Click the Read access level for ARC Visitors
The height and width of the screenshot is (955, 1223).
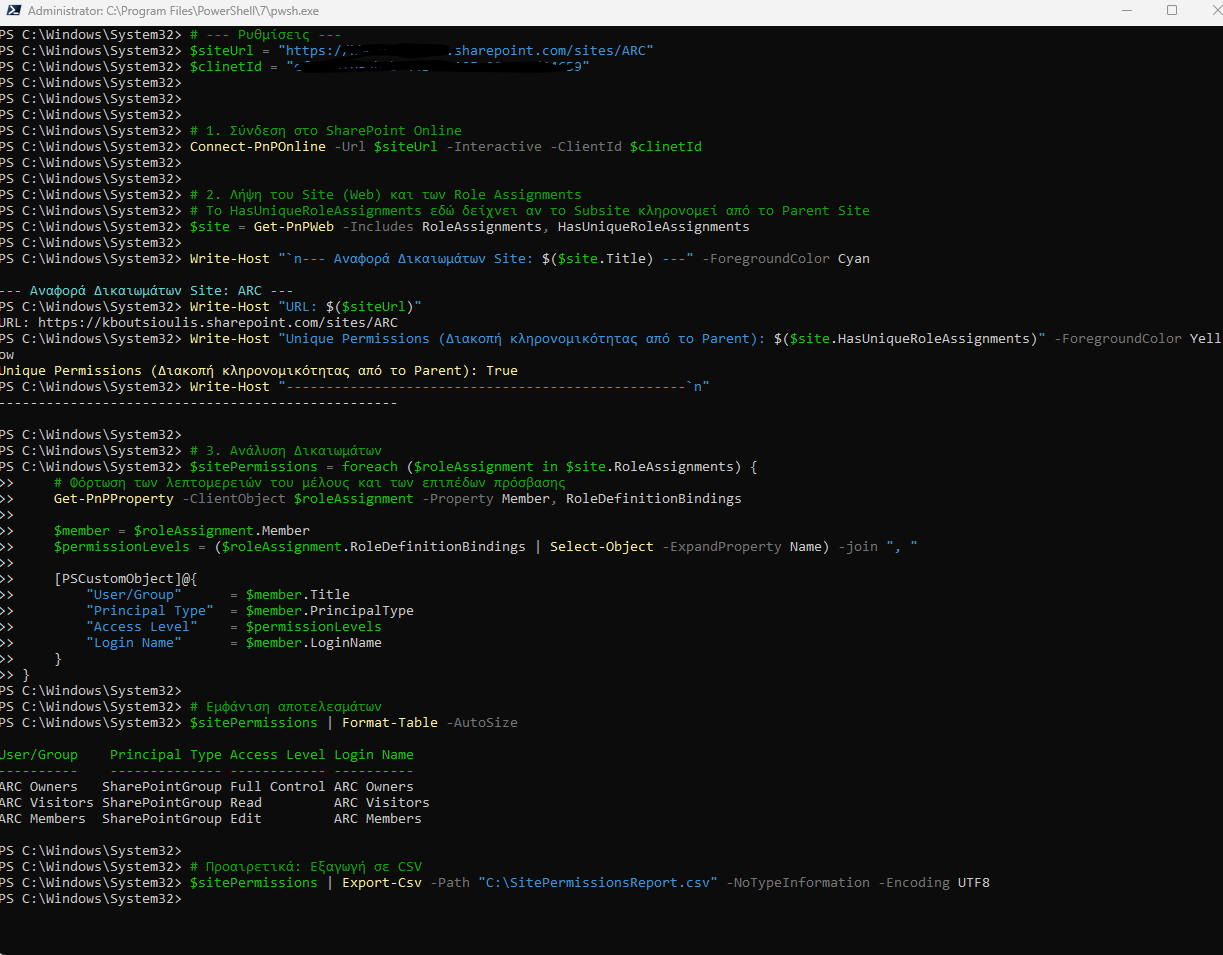[x=245, y=803]
